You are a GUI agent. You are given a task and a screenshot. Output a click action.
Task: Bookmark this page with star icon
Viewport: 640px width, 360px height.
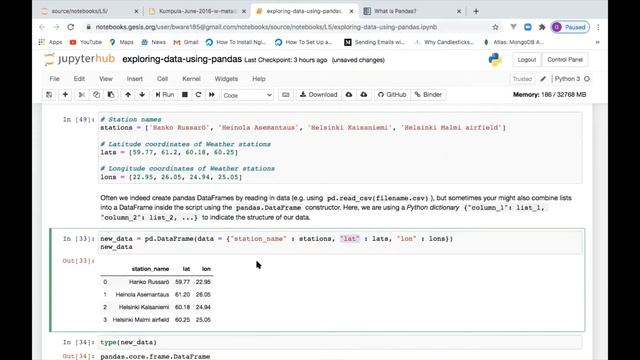coord(495,27)
